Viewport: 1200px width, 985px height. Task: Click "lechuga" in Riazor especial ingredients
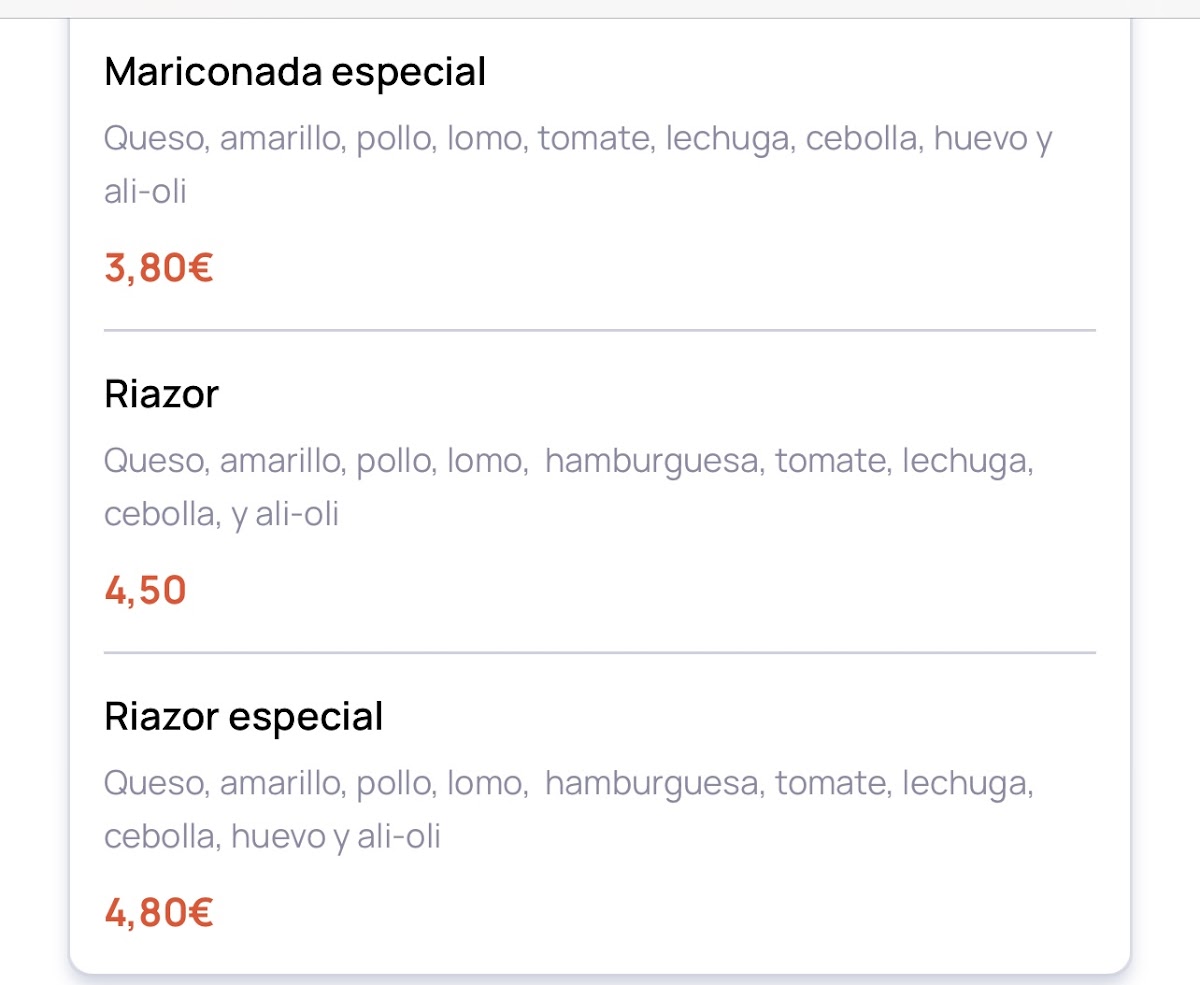point(967,784)
